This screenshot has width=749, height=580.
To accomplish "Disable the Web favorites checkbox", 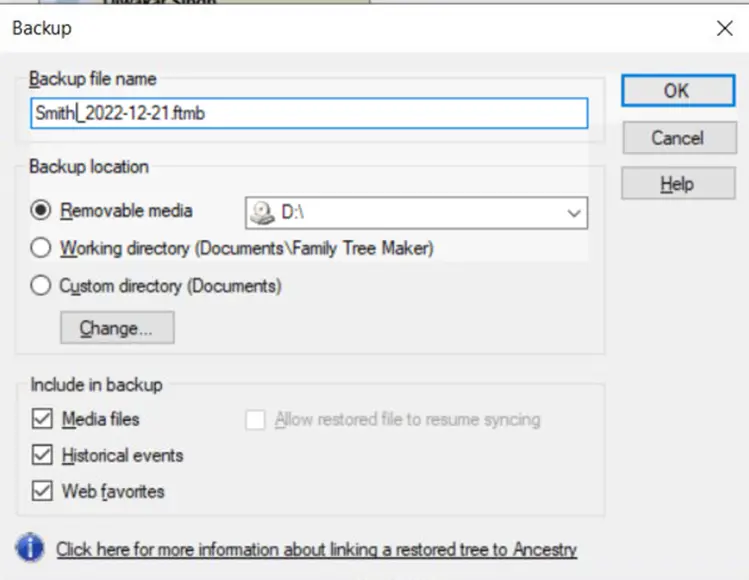I will (x=41, y=491).
